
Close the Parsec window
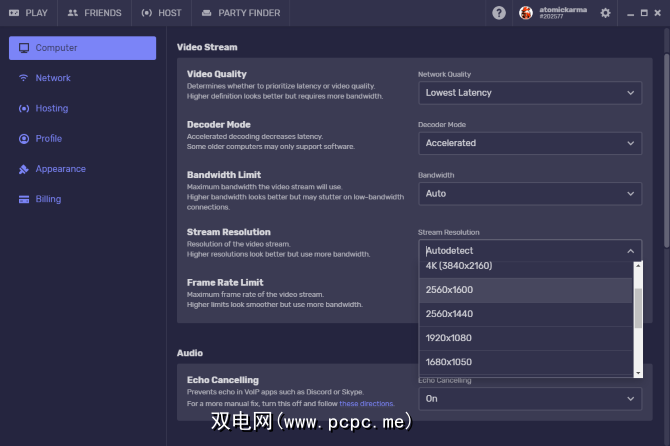point(658,13)
